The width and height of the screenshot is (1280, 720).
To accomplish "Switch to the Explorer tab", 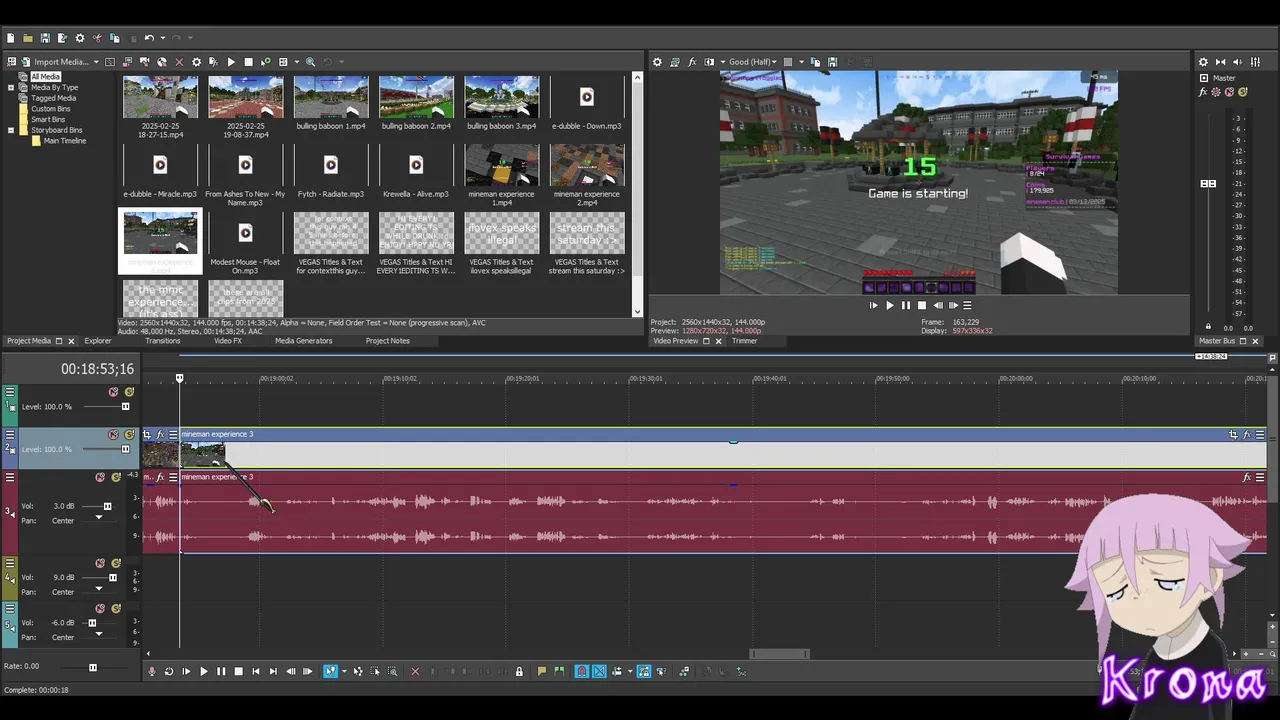I will (x=98, y=341).
